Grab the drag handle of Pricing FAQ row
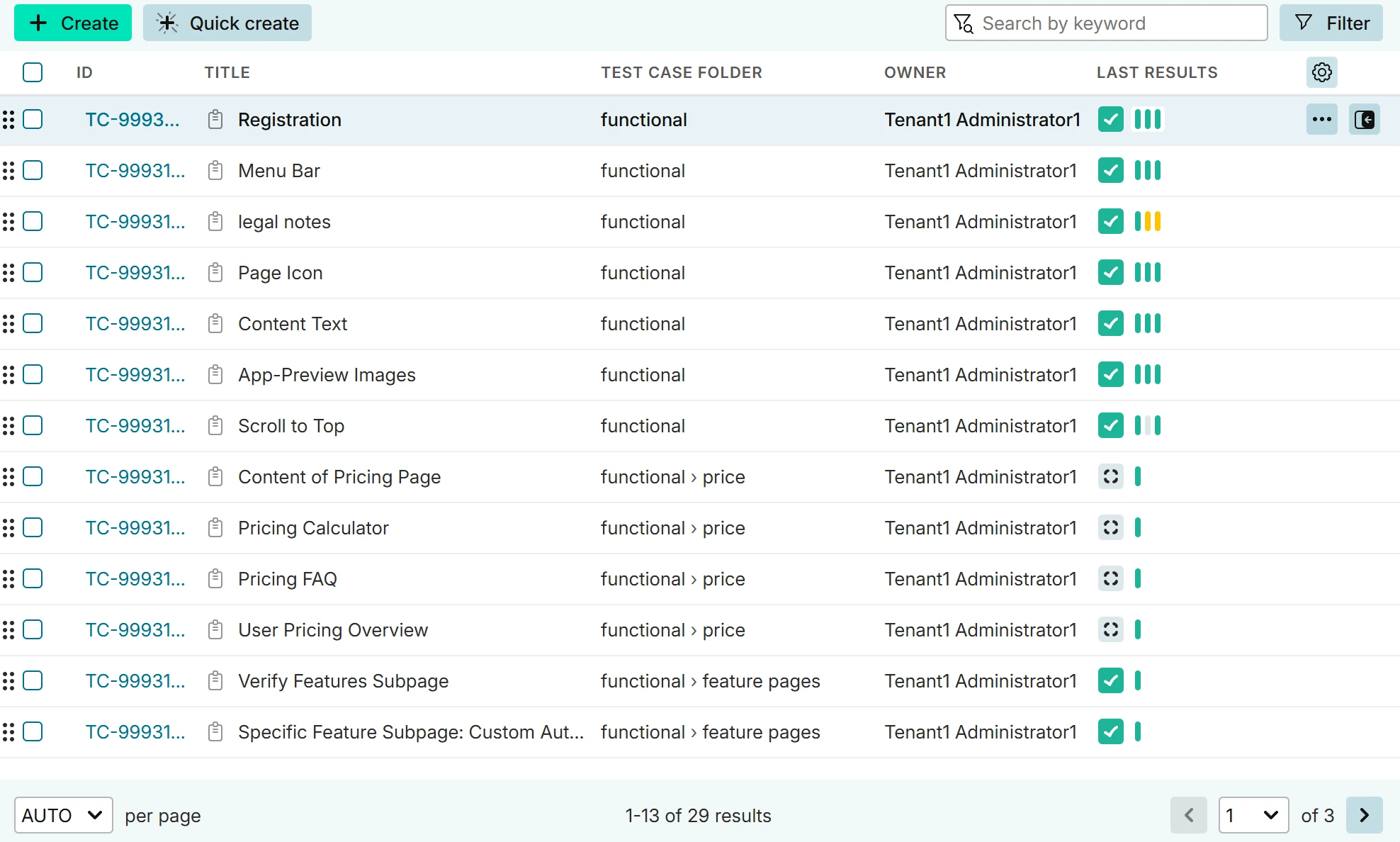Viewport: 1400px width, 842px height. pos(9,579)
